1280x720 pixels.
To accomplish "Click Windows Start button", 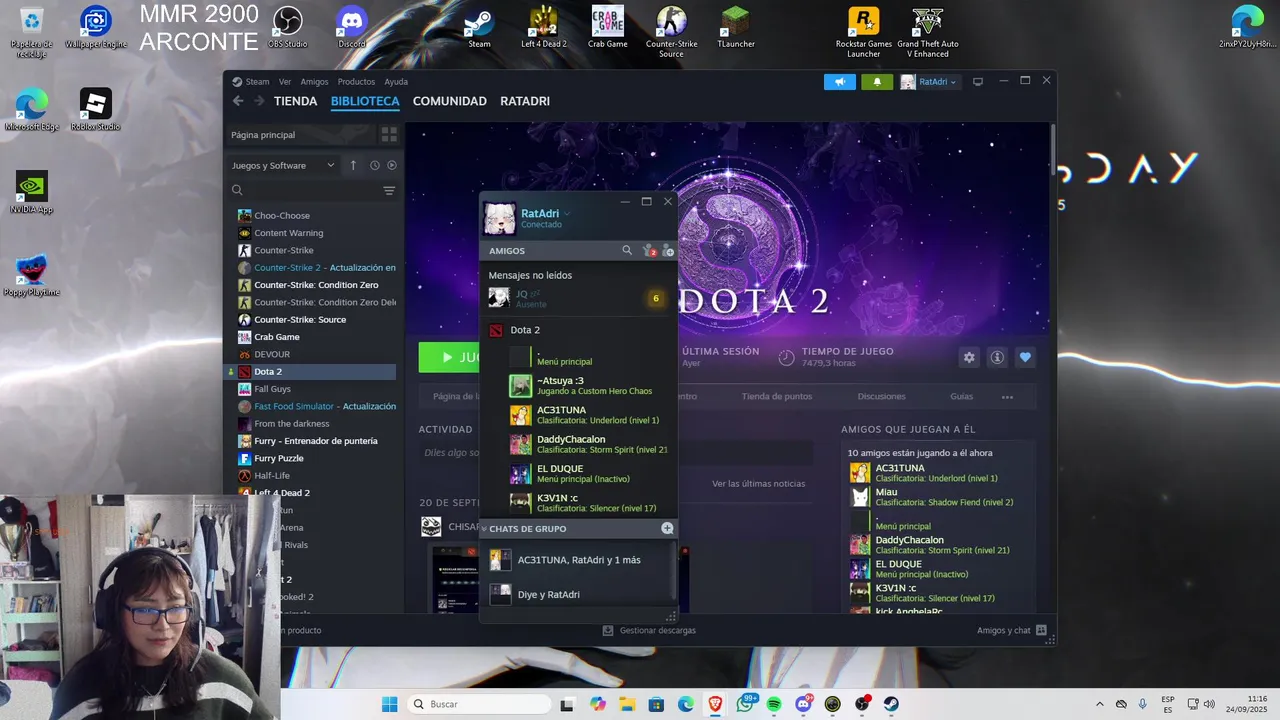I will (x=389, y=704).
